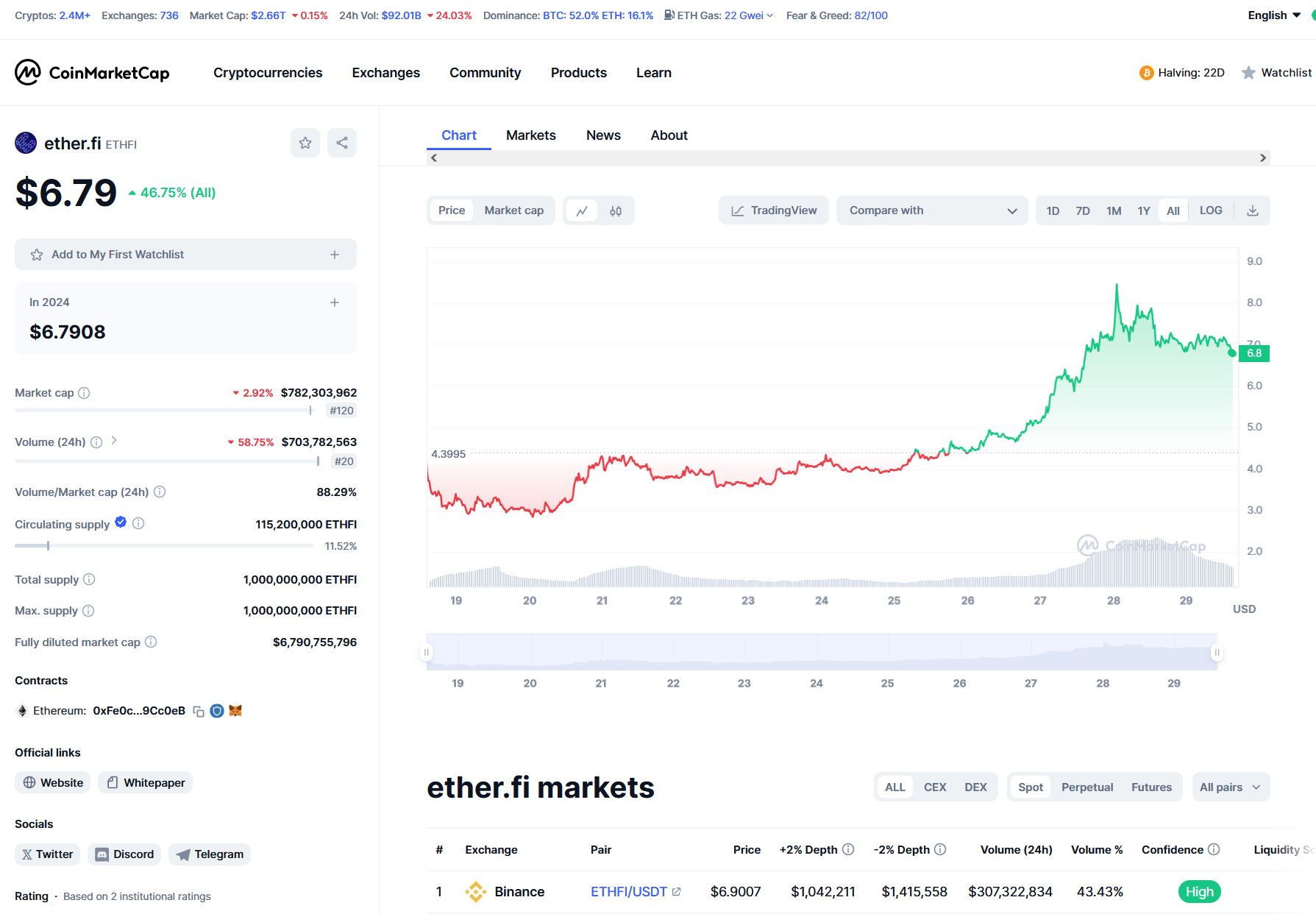Open the Whitepaper link
Viewport: 1316px width, 914px height.
click(x=145, y=782)
